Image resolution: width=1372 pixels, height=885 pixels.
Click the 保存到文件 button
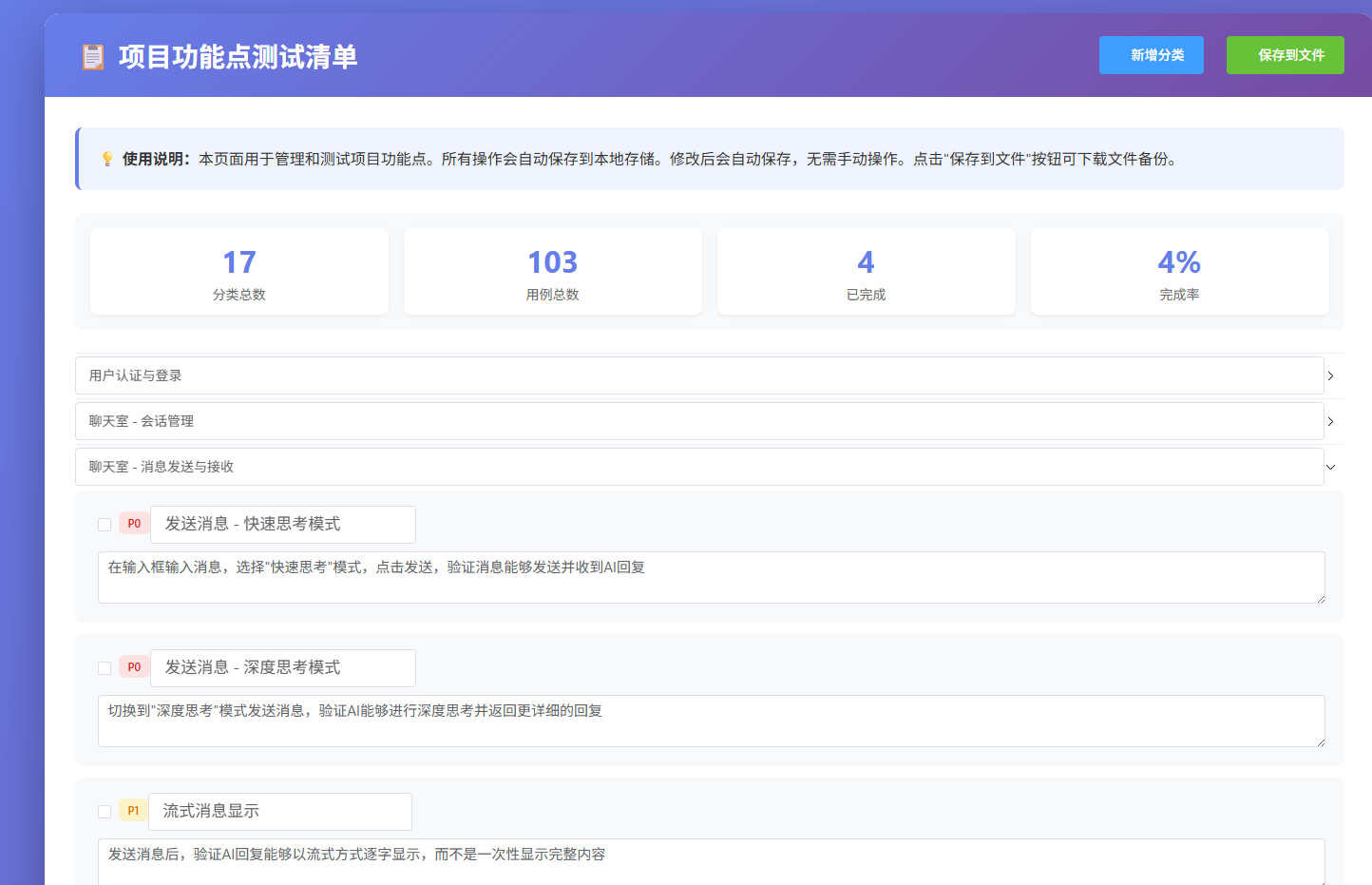(x=1285, y=54)
